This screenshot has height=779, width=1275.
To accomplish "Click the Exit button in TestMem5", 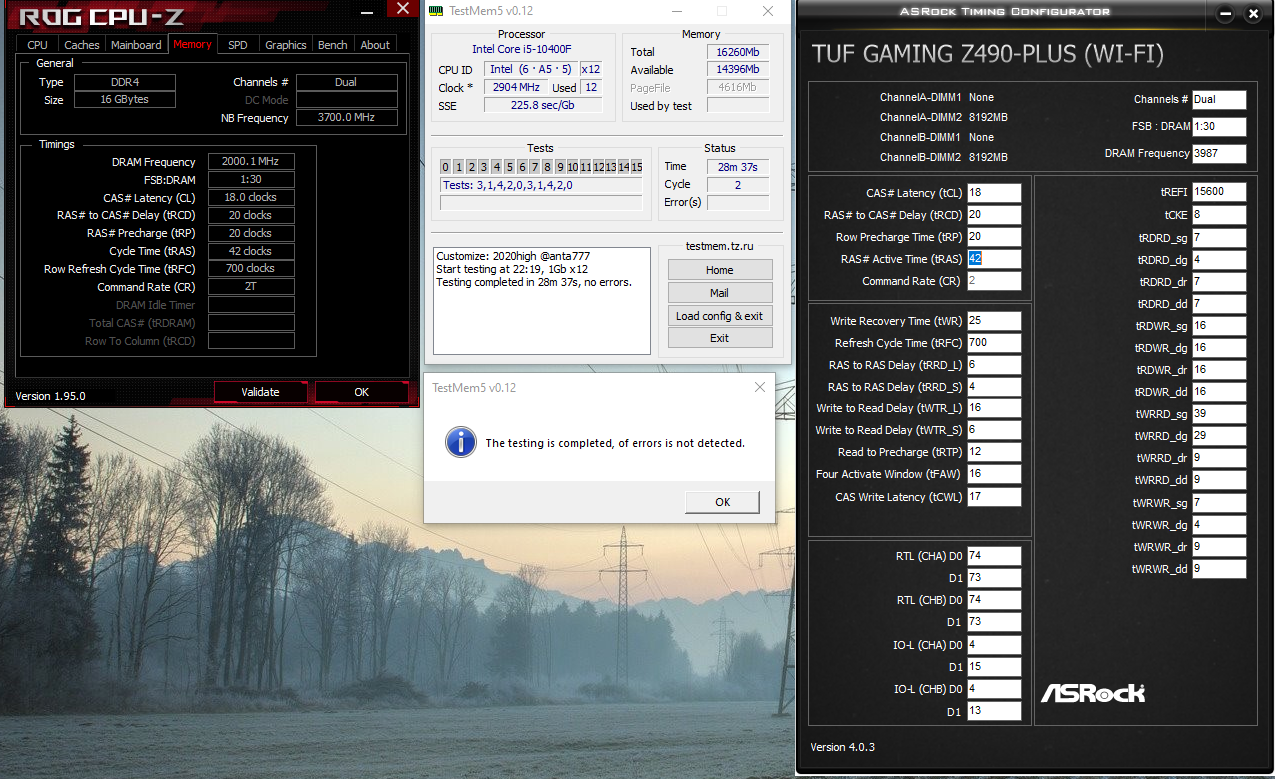I will [720, 338].
